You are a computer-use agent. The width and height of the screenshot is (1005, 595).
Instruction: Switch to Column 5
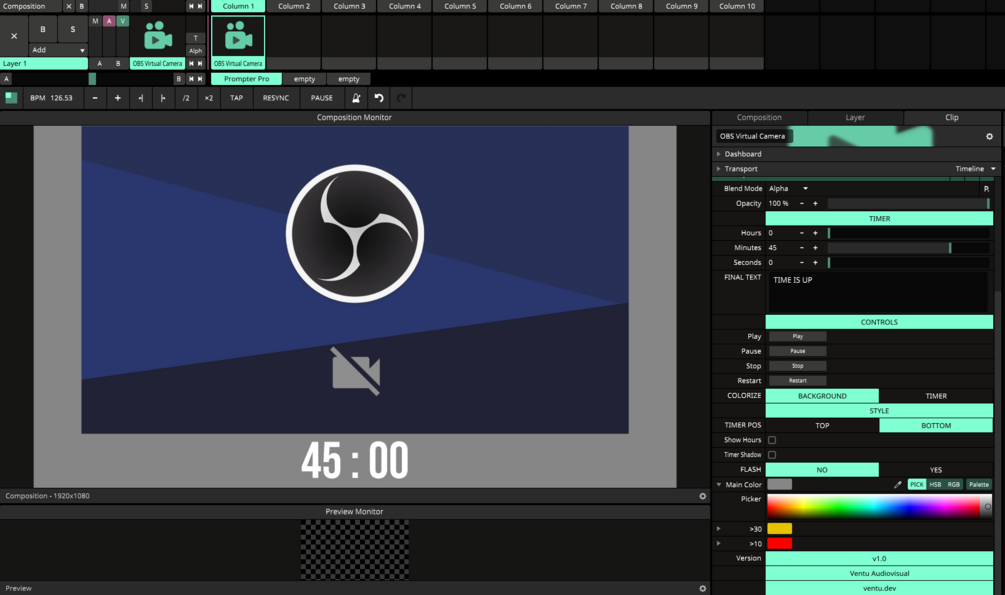(460, 6)
